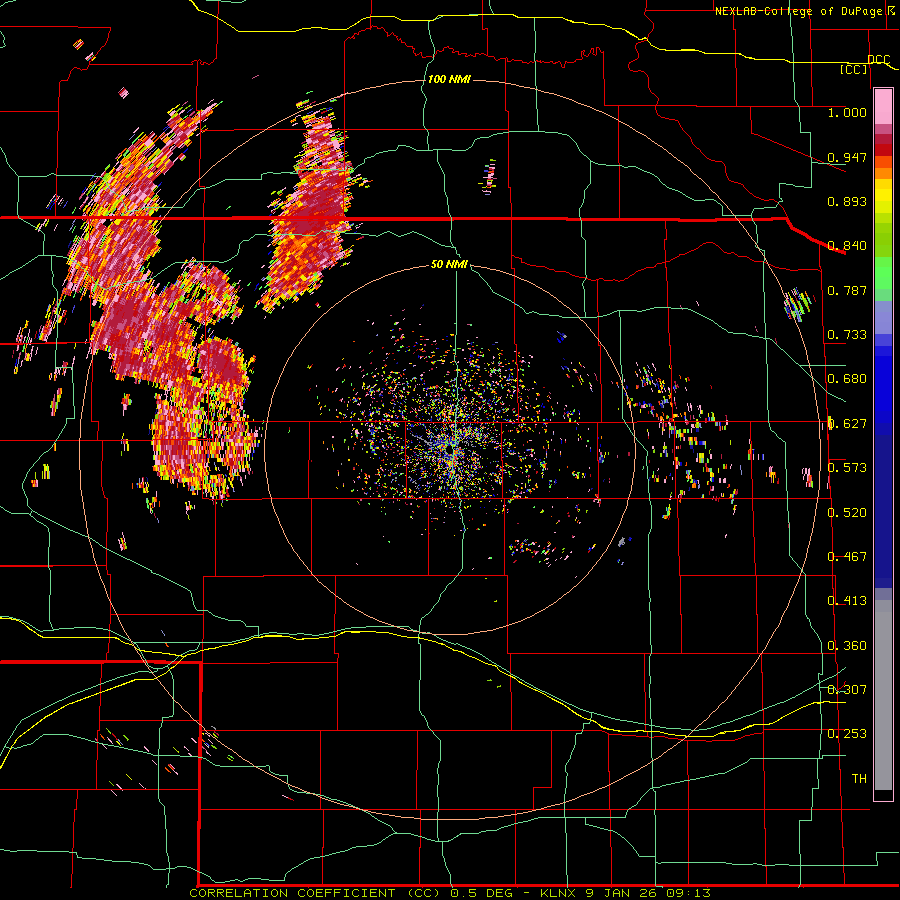This screenshot has width=900, height=900.
Task: Click the 0.413 legend value
Action: tap(847, 601)
